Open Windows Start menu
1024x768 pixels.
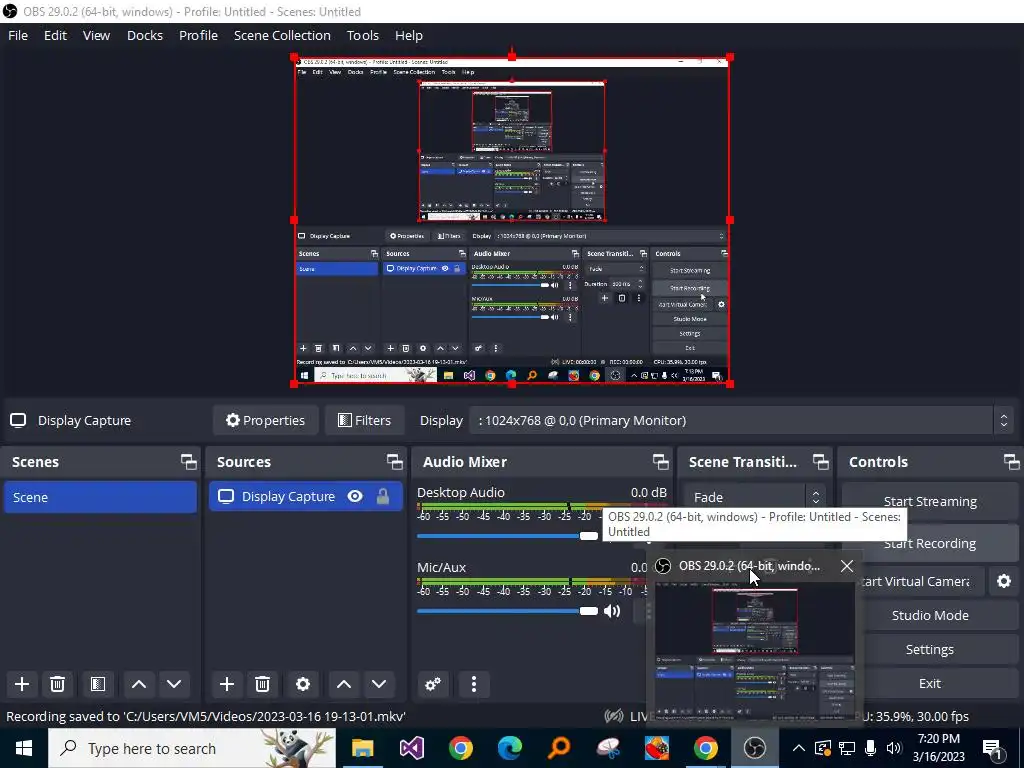click(x=24, y=748)
